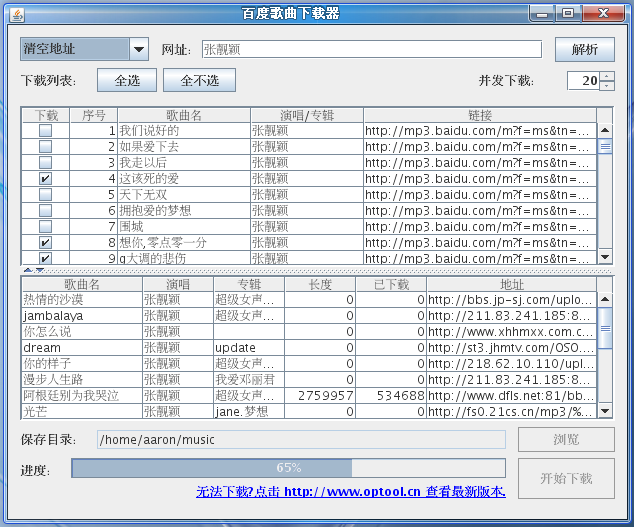Click the 下载 column header
This screenshot has width=634, height=527.
pyautogui.click(x=46, y=115)
